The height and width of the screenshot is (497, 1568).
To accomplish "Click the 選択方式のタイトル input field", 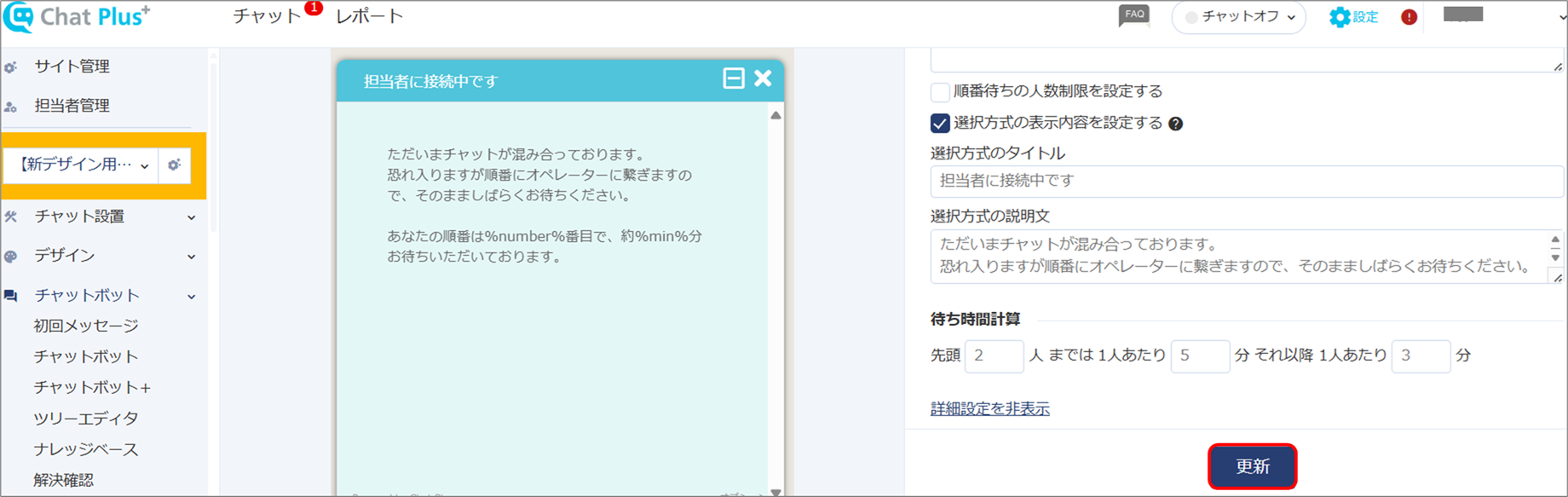I will (1247, 181).
